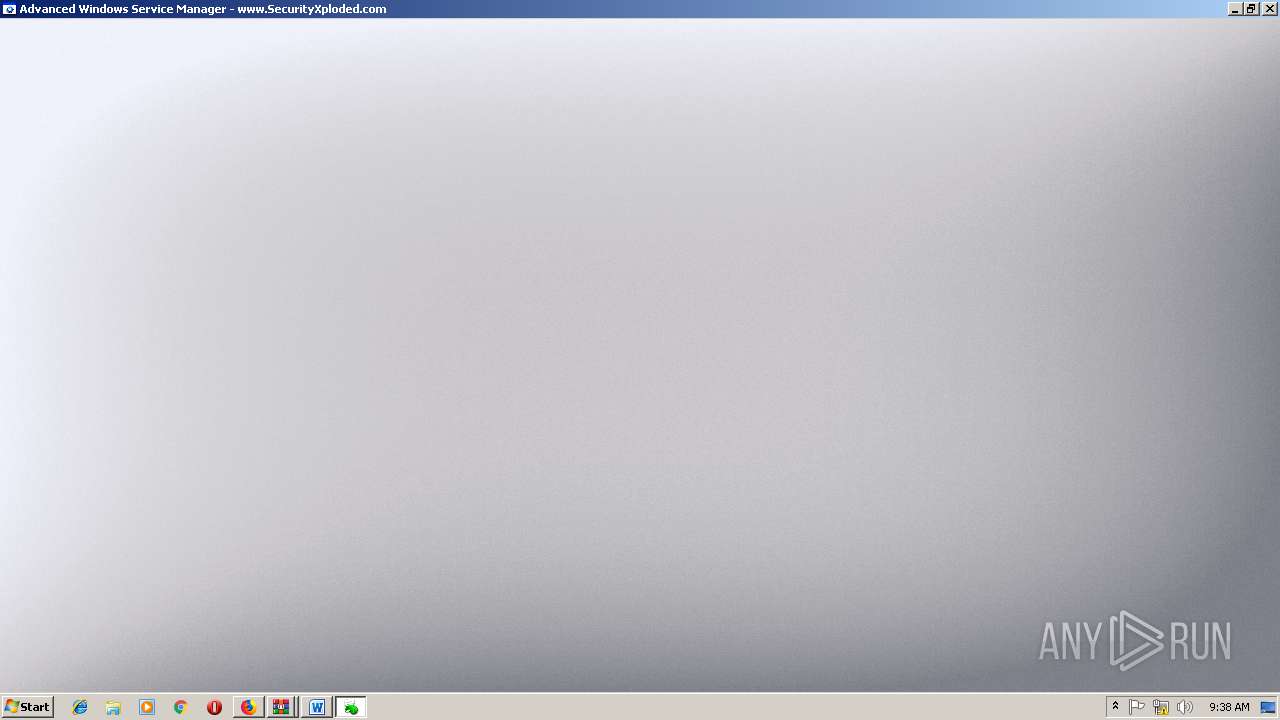Open network status tray icon
The width and height of the screenshot is (1280, 720).
pyautogui.click(x=1161, y=707)
